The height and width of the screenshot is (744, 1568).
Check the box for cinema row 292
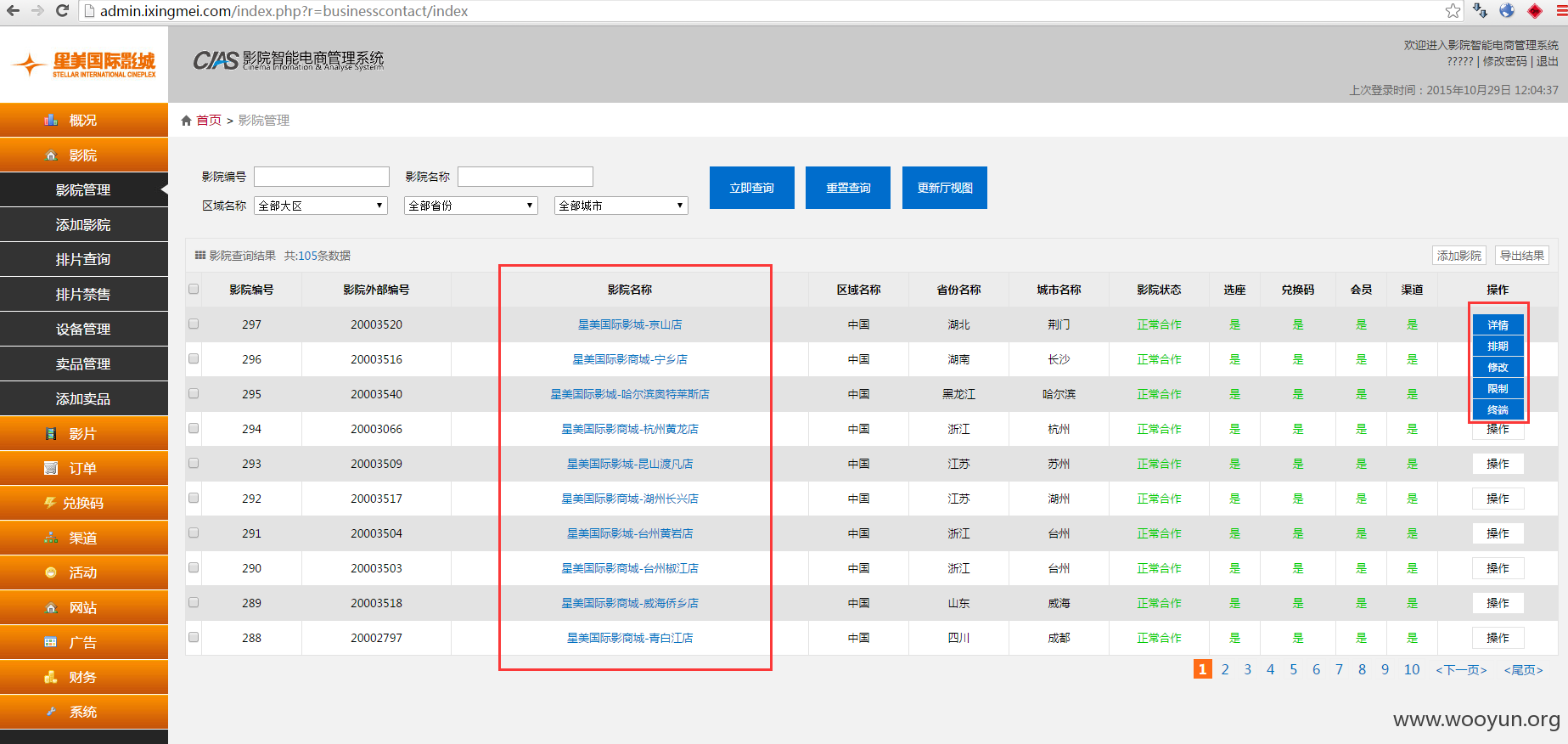194,498
